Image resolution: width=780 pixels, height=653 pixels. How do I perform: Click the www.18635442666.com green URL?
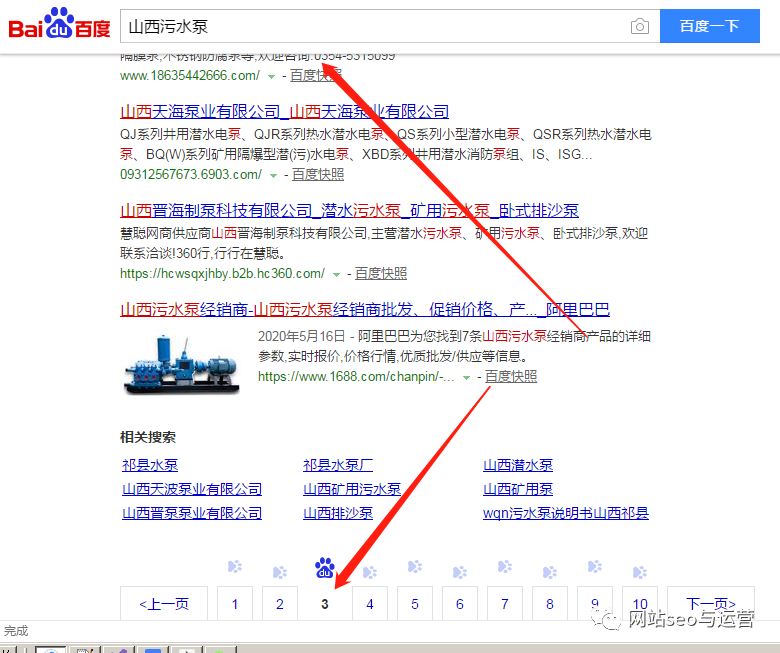click(x=190, y=76)
